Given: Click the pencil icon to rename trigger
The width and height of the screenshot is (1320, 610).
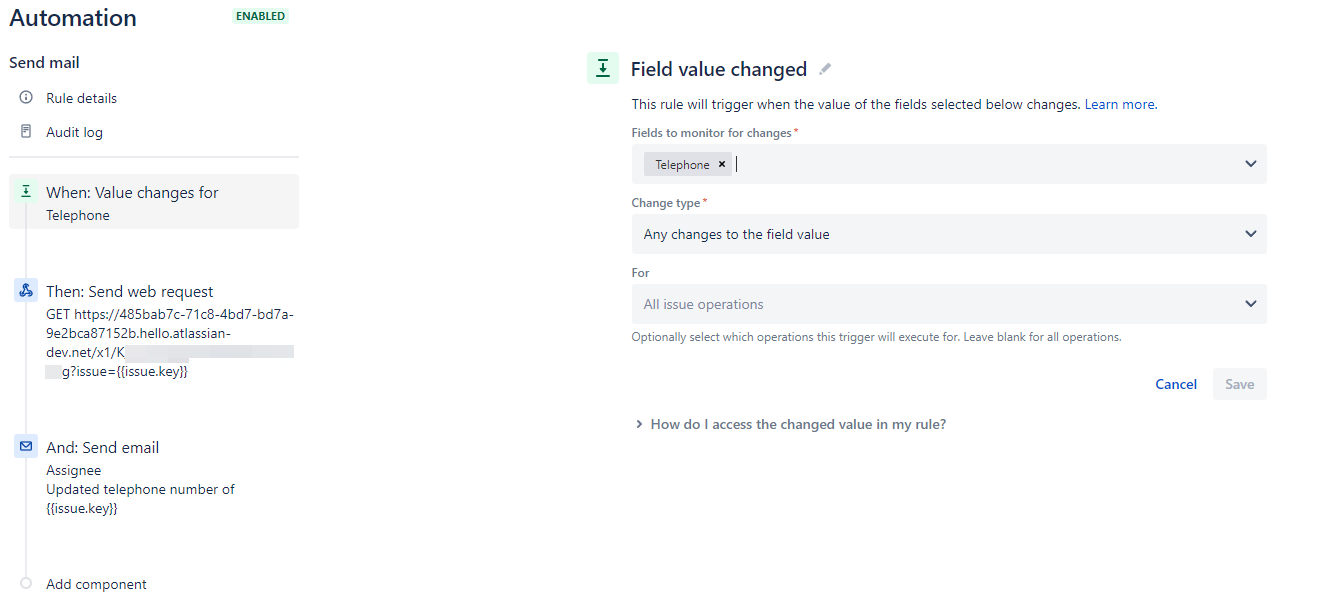Looking at the screenshot, I should [x=825, y=69].
